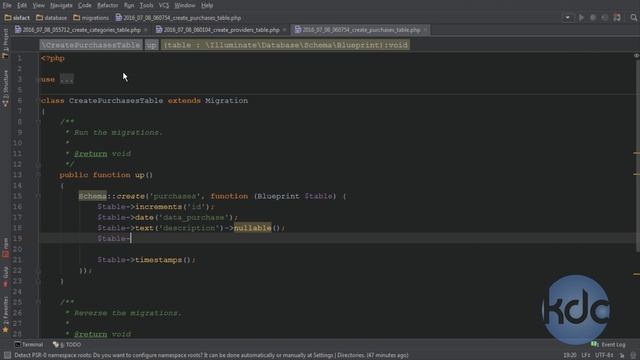
Task: Click the 'timestamps' call in line 21
Action: click(158, 260)
